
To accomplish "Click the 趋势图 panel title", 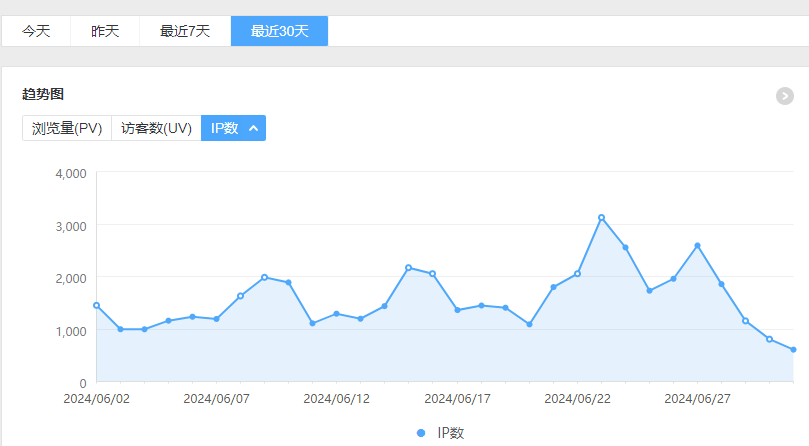I will coord(43,95).
